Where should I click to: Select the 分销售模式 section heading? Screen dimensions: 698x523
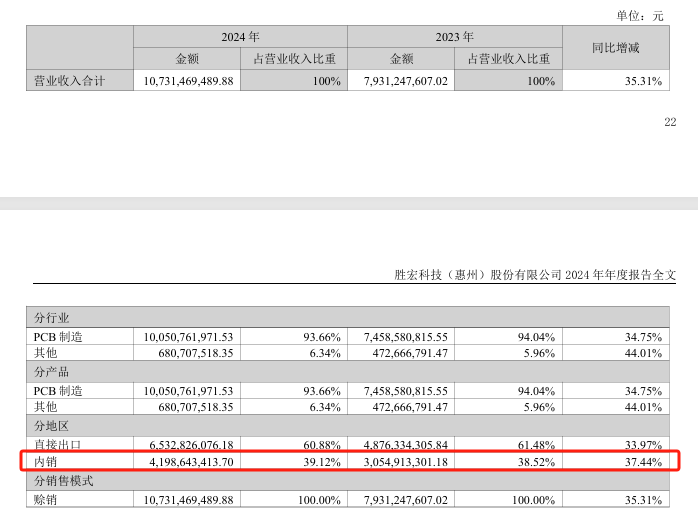[x=64, y=481]
